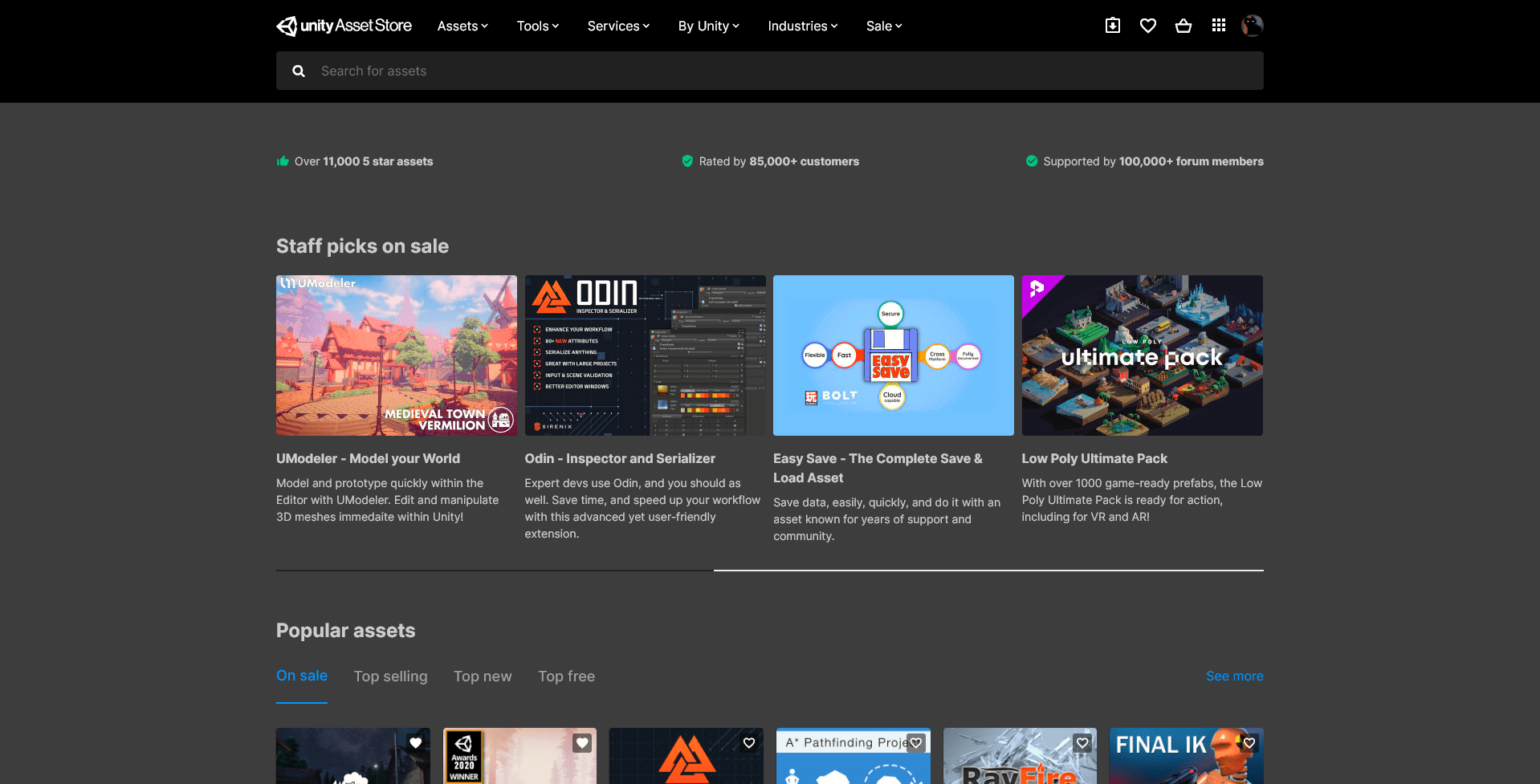
Task: Click the staff picks carousel progress bar
Action: (x=769, y=571)
